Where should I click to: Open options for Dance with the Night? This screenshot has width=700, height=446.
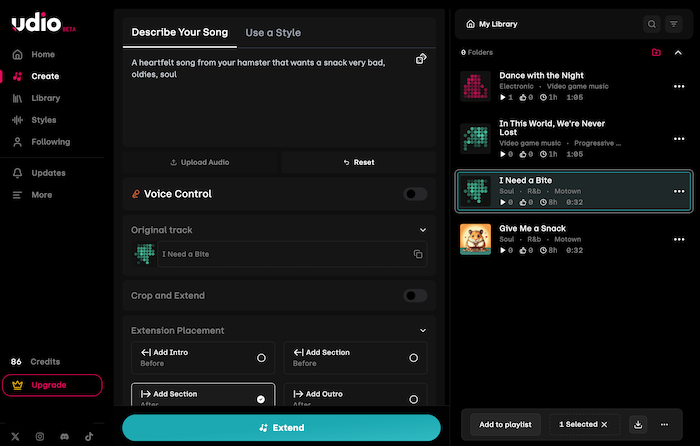[x=679, y=86]
